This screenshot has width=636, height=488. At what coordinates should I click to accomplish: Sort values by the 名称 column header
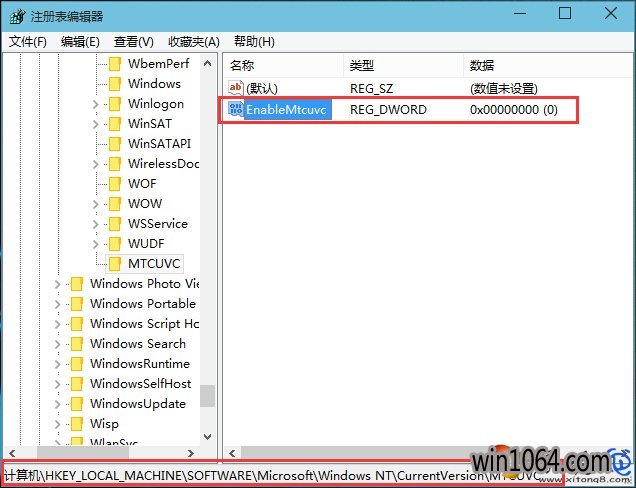(x=283, y=65)
